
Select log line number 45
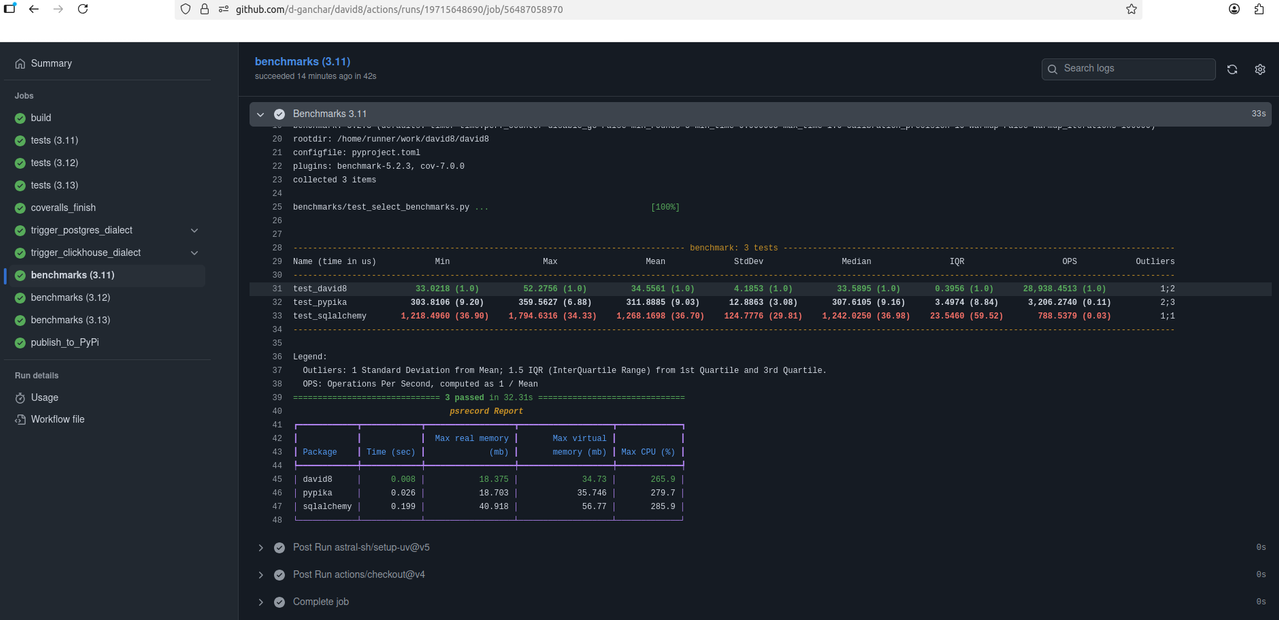pyautogui.click(x=277, y=479)
